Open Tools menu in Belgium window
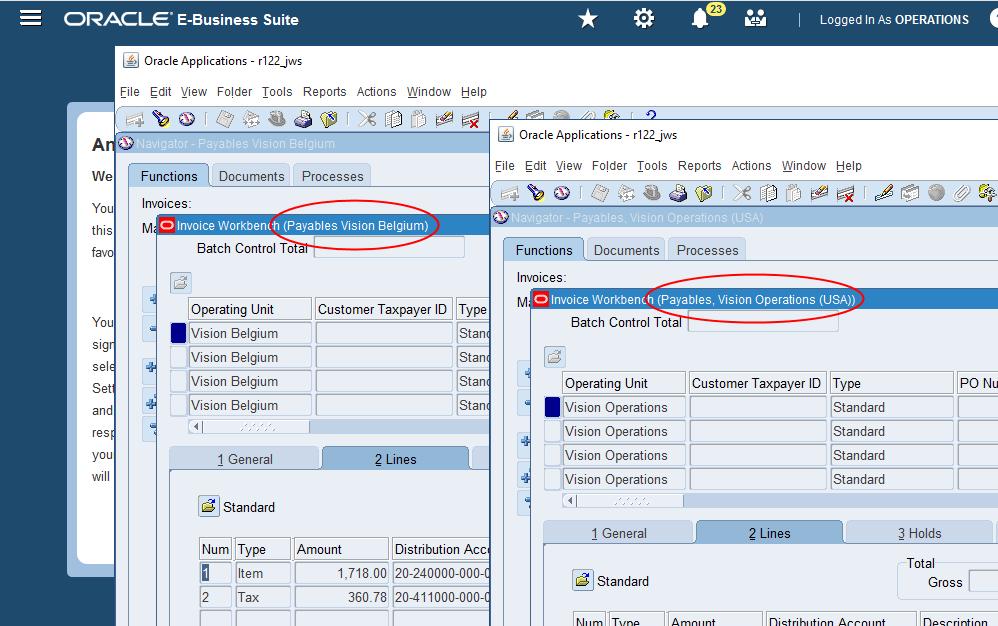Viewport: 998px width, 626px height. coord(277,92)
